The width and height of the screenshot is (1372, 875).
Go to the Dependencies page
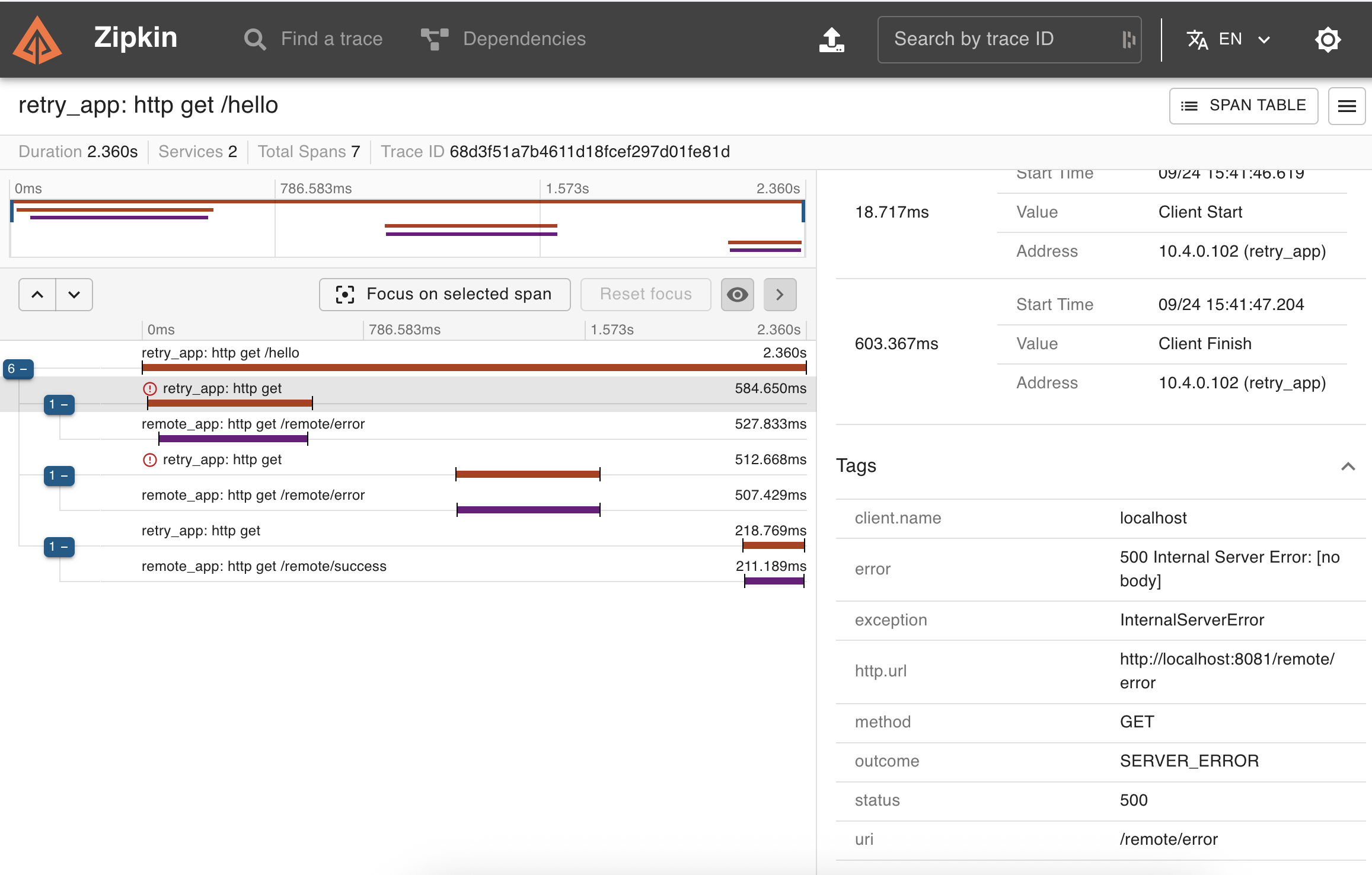[x=503, y=39]
